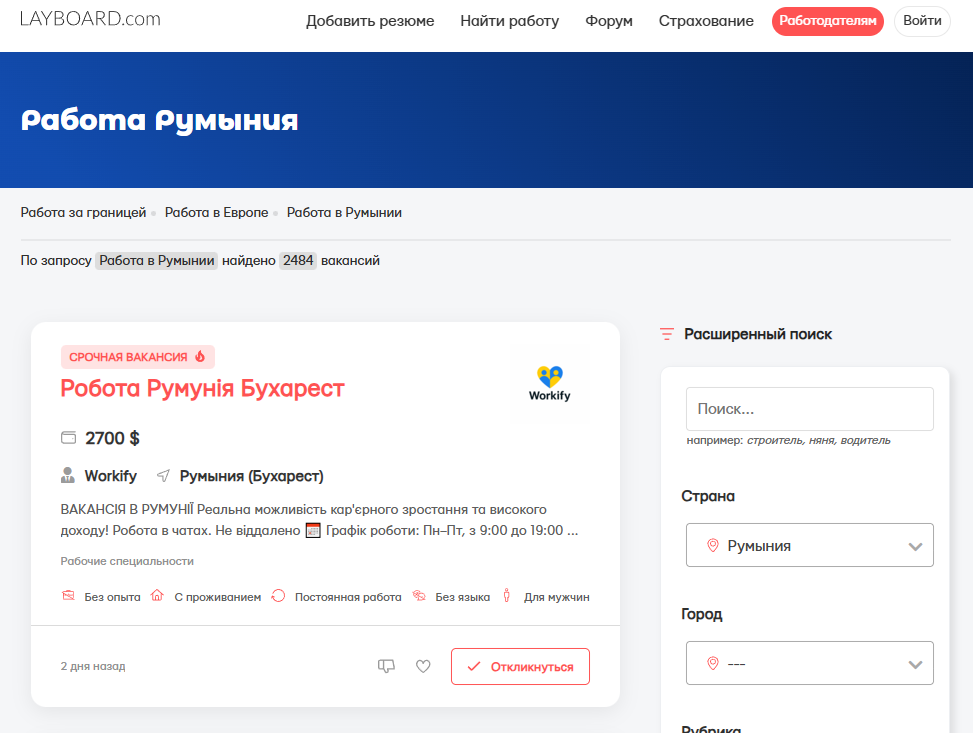Click the LAYBOARD.com logo

(x=90, y=19)
